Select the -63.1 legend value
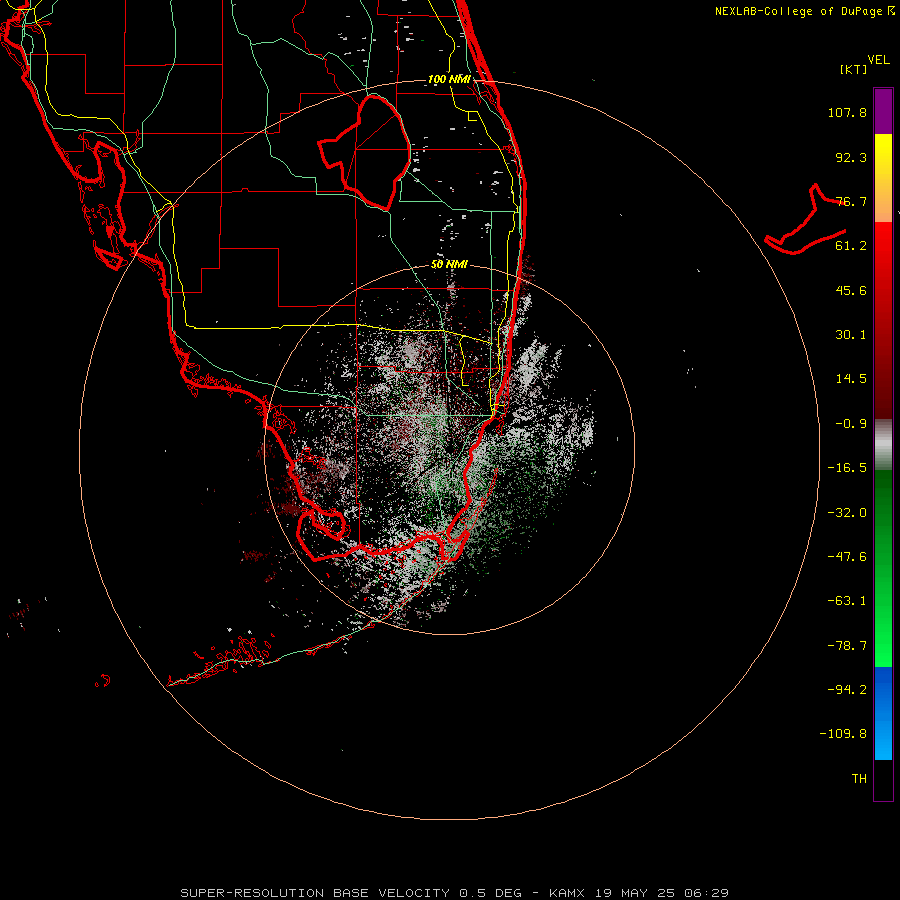 pos(847,601)
